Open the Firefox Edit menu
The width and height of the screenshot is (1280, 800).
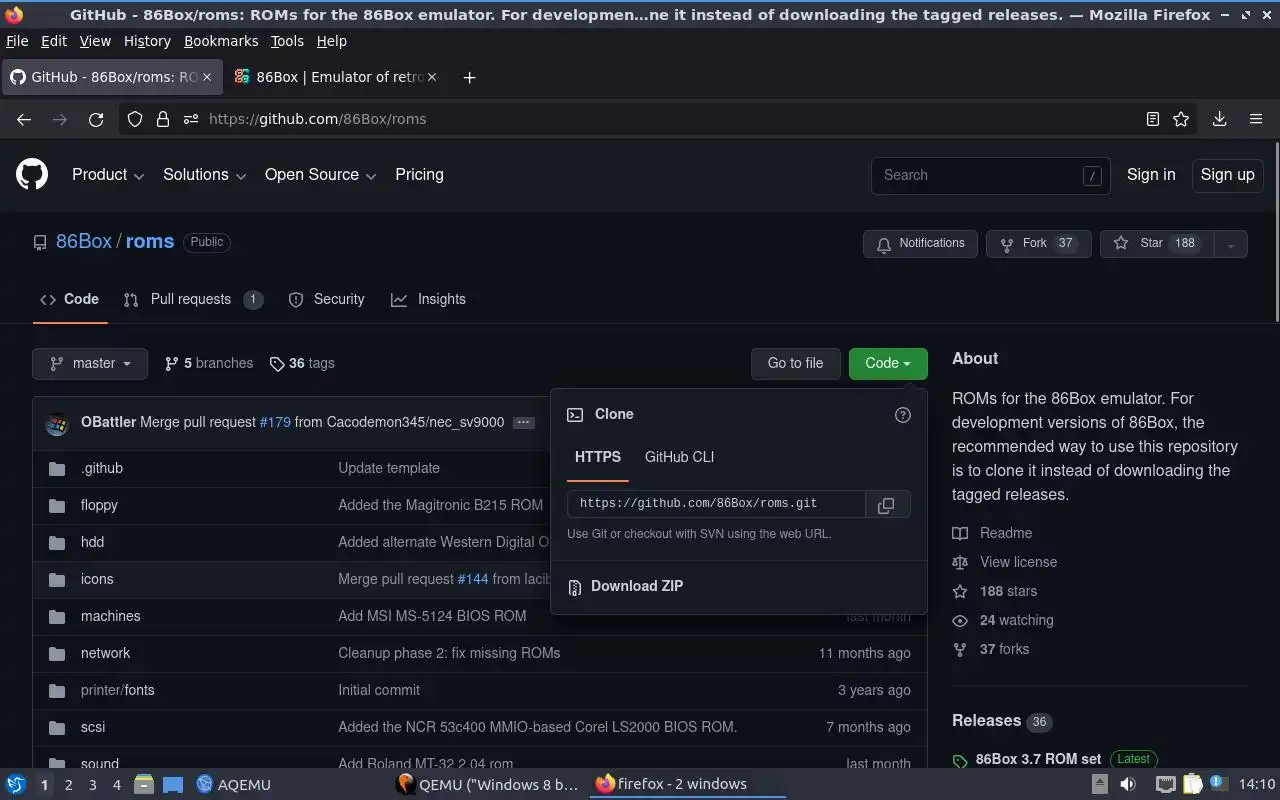click(x=54, y=41)
